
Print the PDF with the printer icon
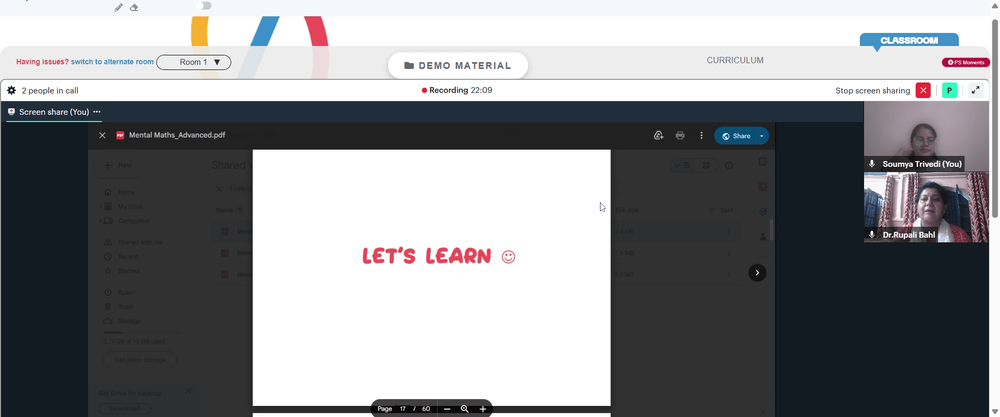(680, 135)
